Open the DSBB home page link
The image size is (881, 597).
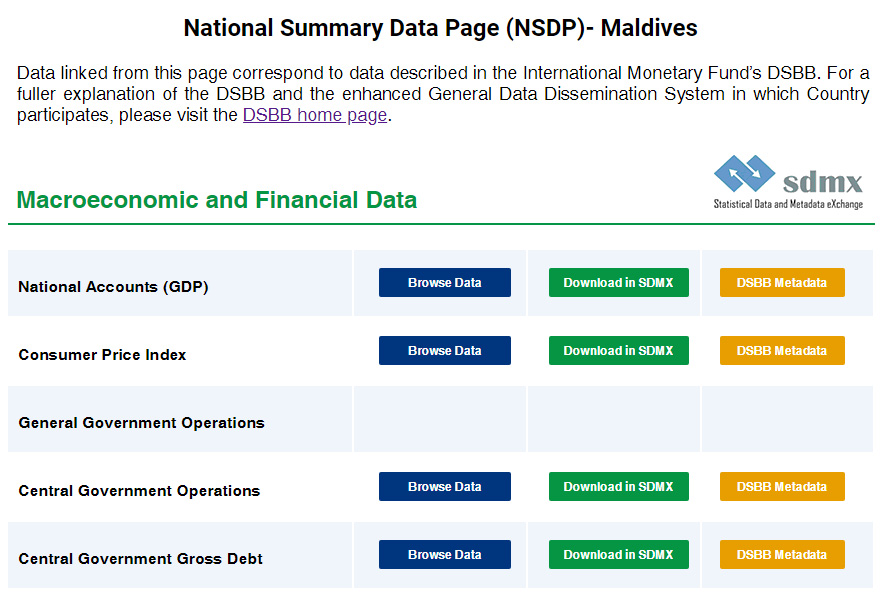tap(315, 115)
